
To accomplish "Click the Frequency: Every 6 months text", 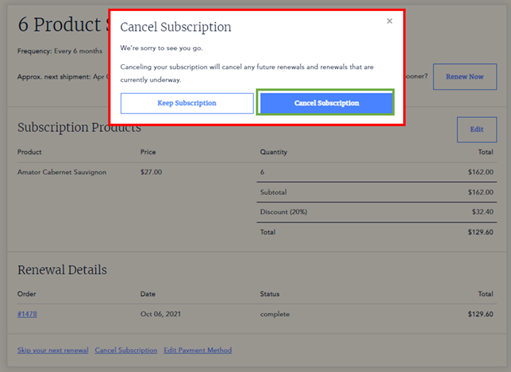I will click(x=60, y=51).
